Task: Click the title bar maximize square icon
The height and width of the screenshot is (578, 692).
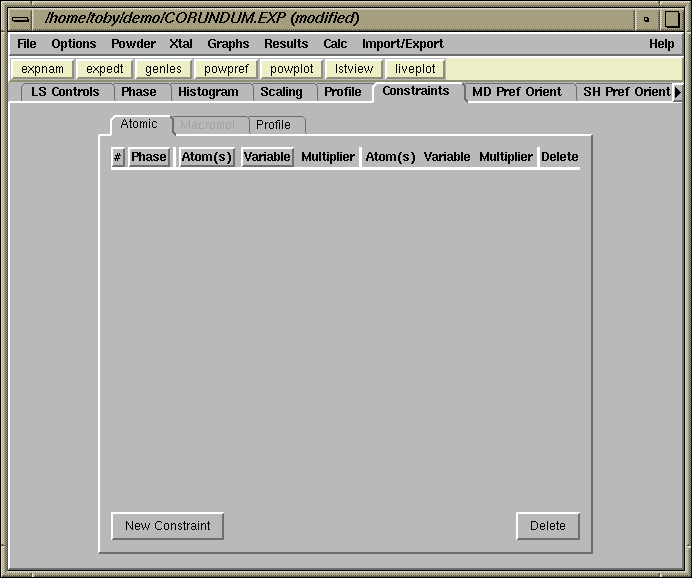Action: 672,19
